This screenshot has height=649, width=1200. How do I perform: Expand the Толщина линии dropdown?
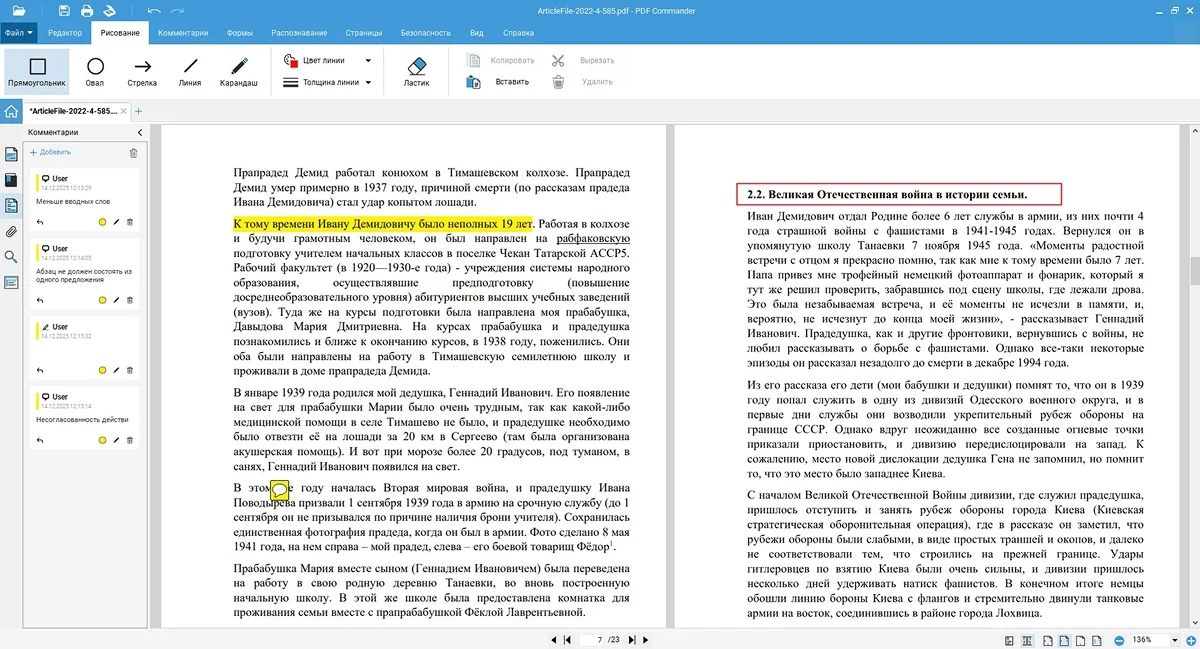368,82
